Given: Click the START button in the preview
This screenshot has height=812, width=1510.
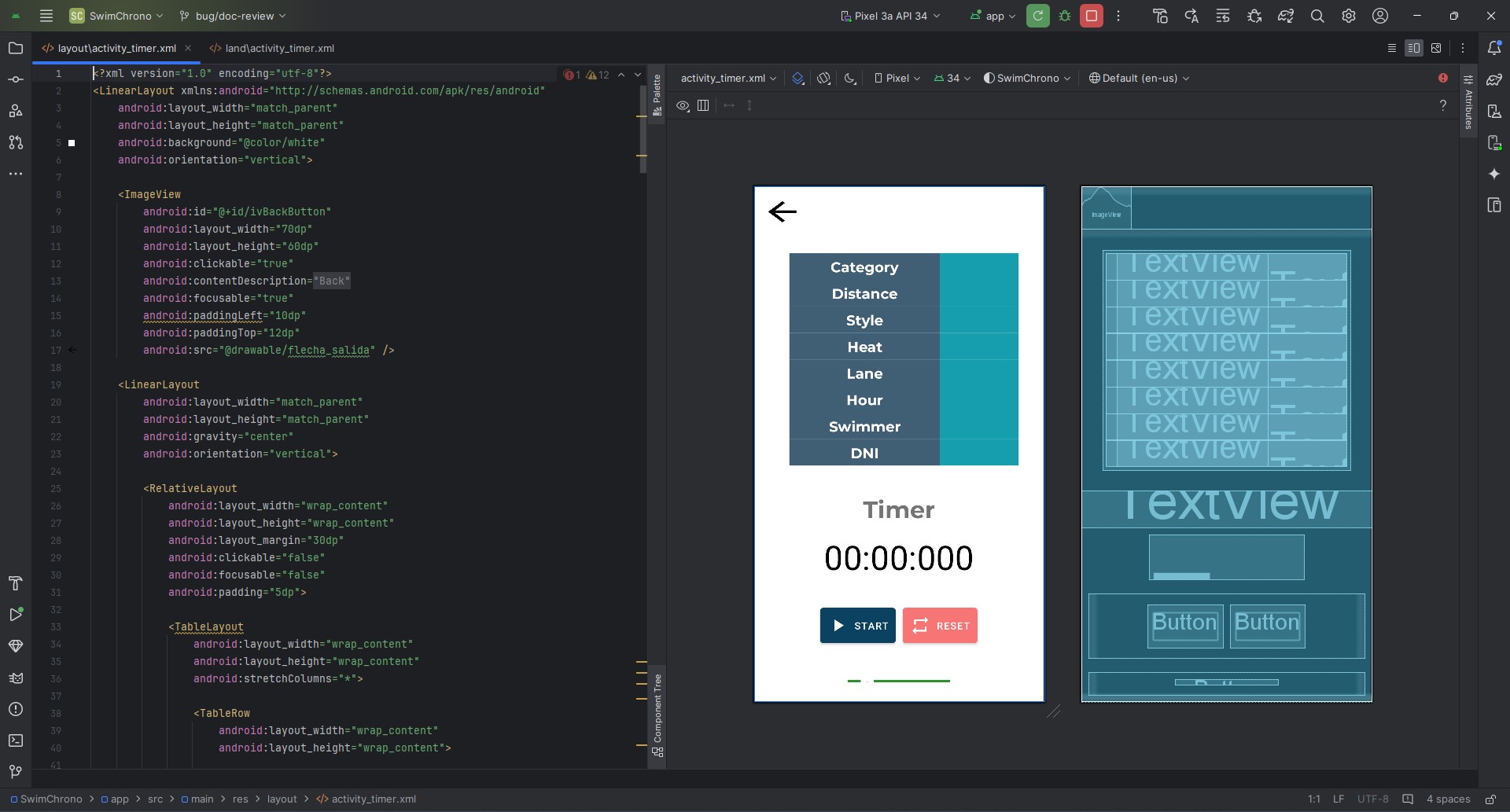Looking at the screenshot, I should 858,626.
